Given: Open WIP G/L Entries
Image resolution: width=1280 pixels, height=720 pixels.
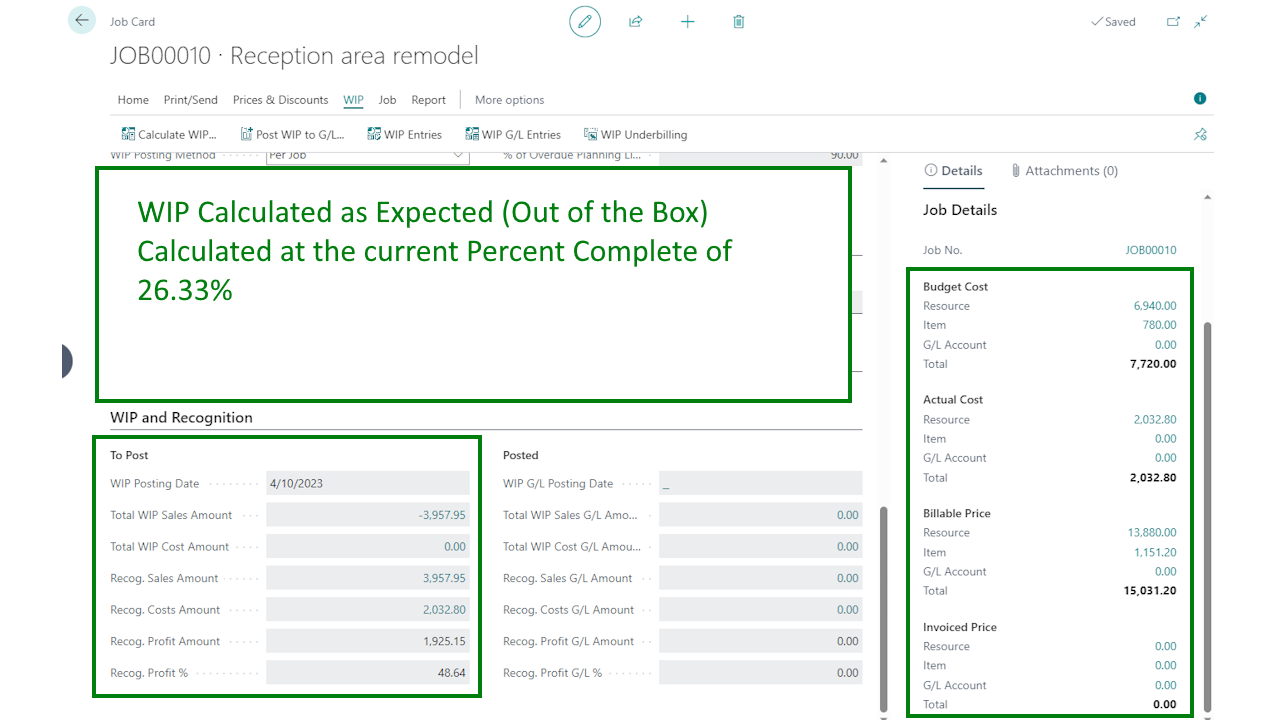Looking at the screenshot, I should coord(513,134).
